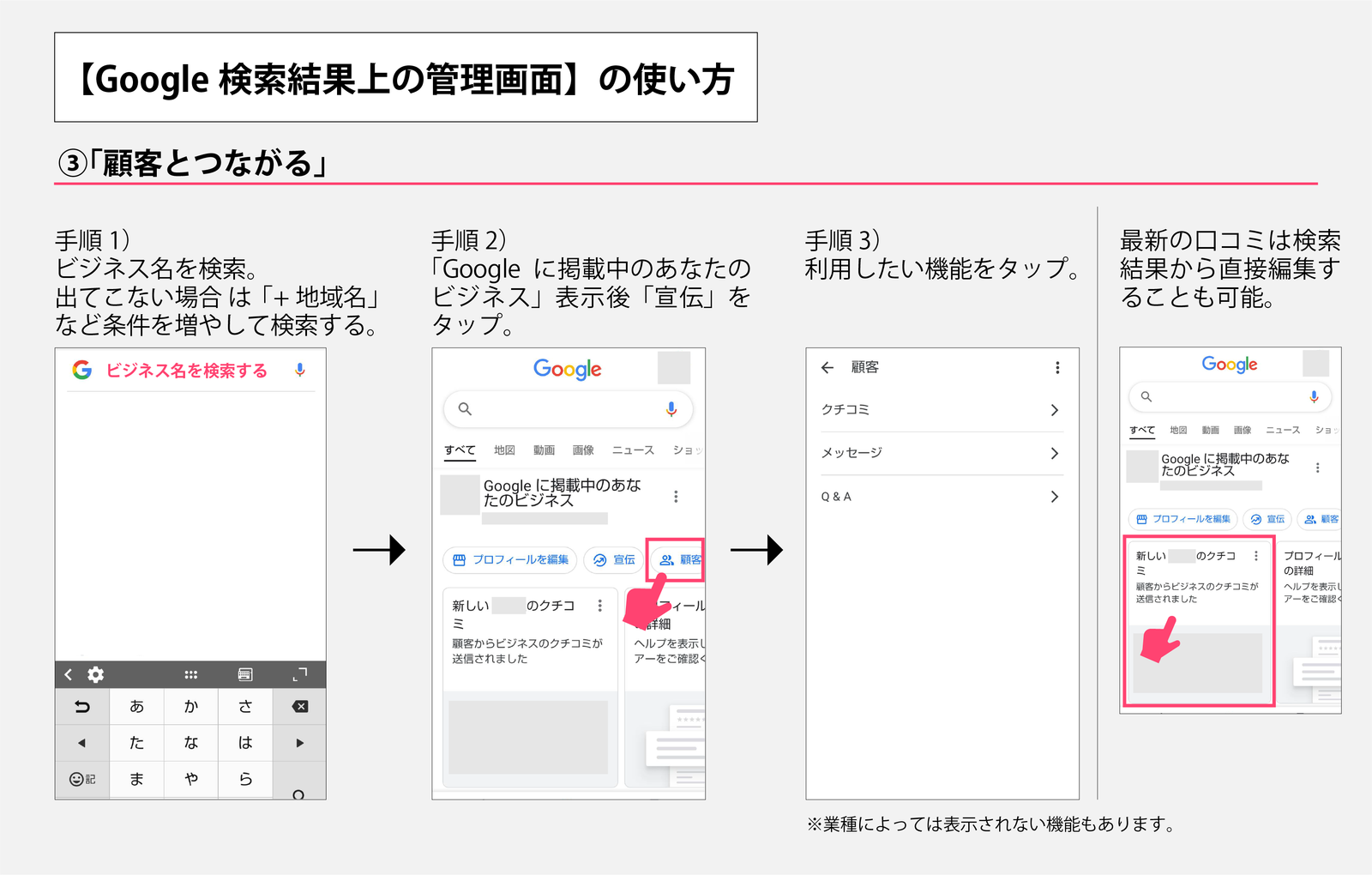
Task: Tap プロフィールを編集 chip in the rightmost phone screen
Action: pyautogui.click(x=1182, y=519)
